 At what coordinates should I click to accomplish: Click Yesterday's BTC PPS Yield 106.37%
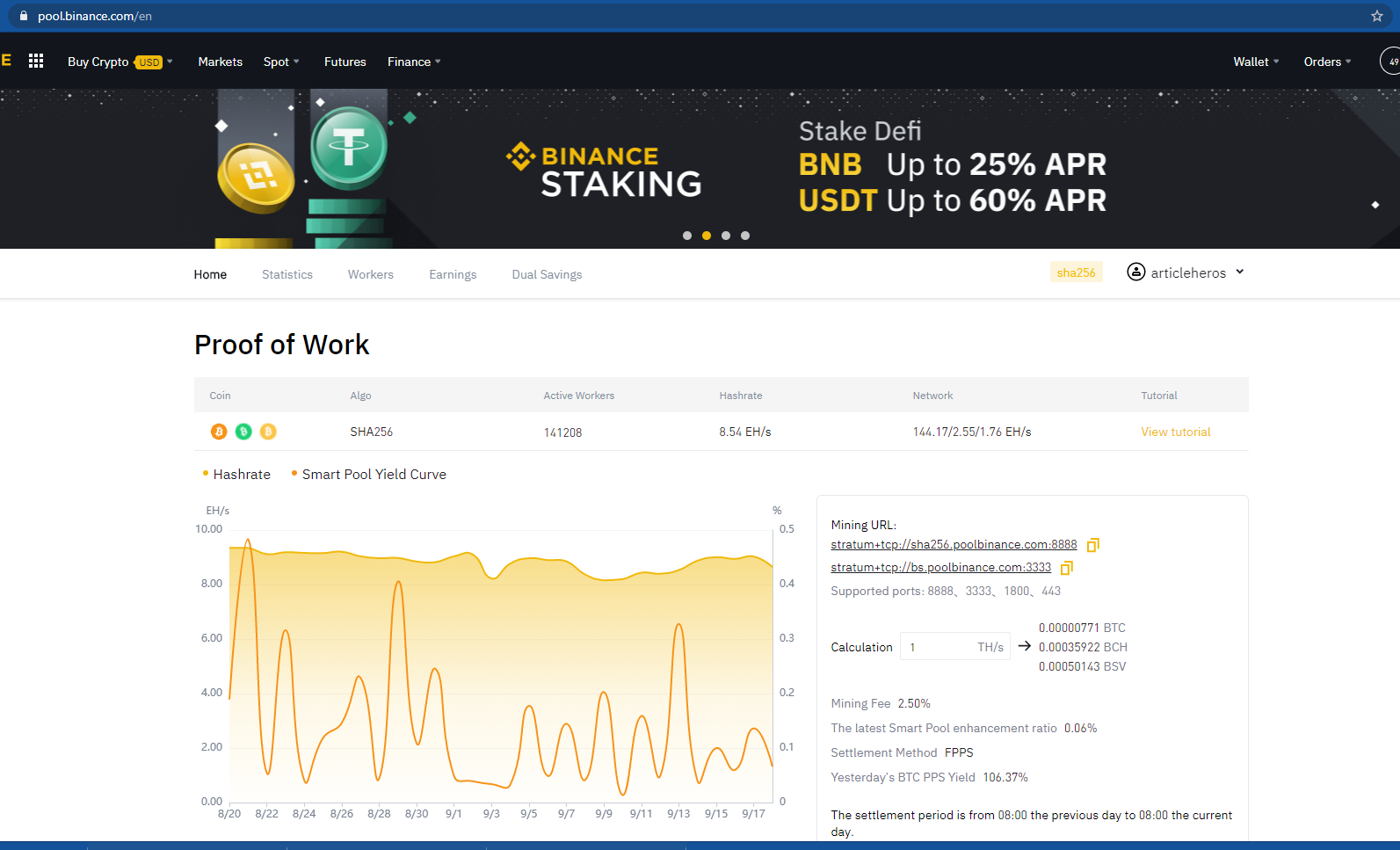[1005, 777]
